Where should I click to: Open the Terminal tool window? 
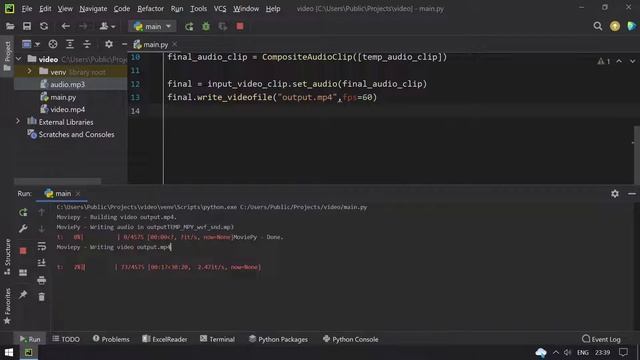(218, 339)
